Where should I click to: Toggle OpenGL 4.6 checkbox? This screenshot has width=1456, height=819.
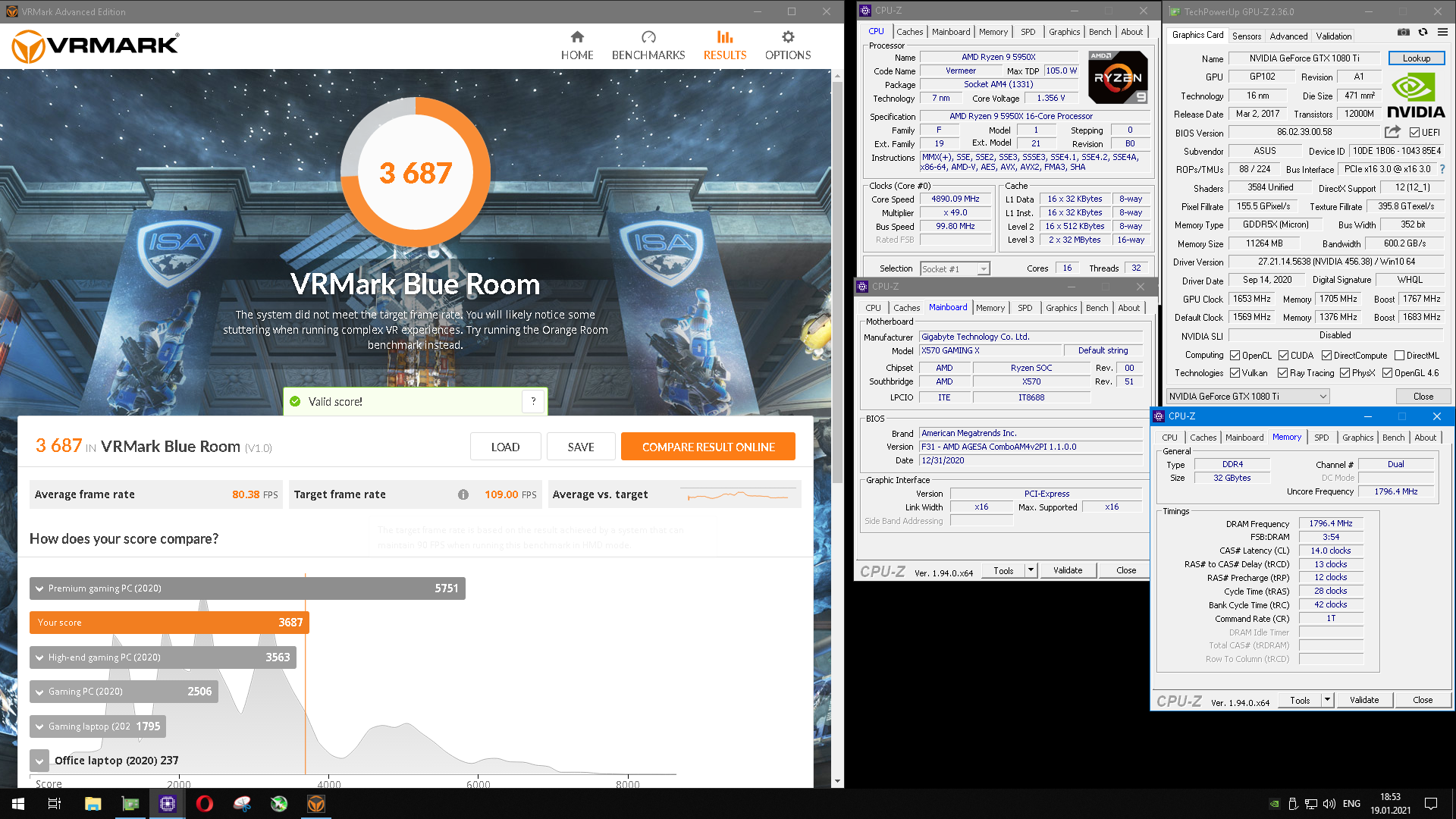[1388, 373]
